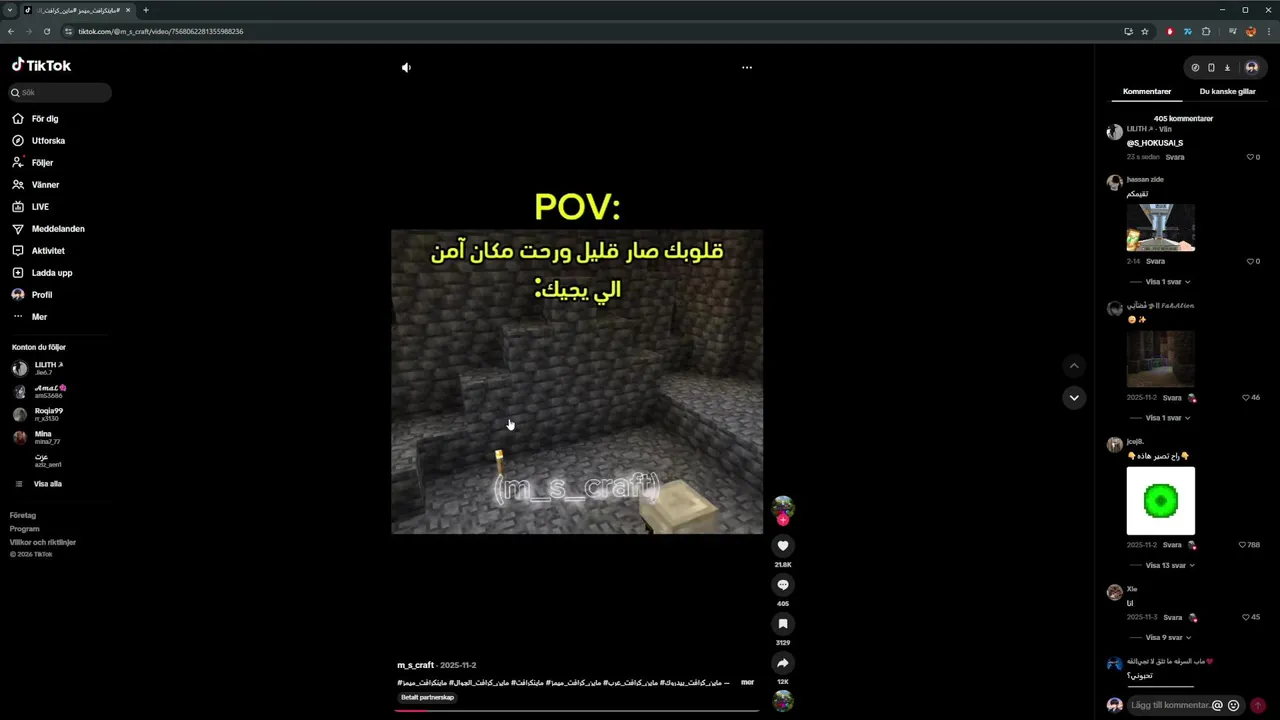Click the video progress bar
This screenshot has width=1280, height=720.
point(577,710)
